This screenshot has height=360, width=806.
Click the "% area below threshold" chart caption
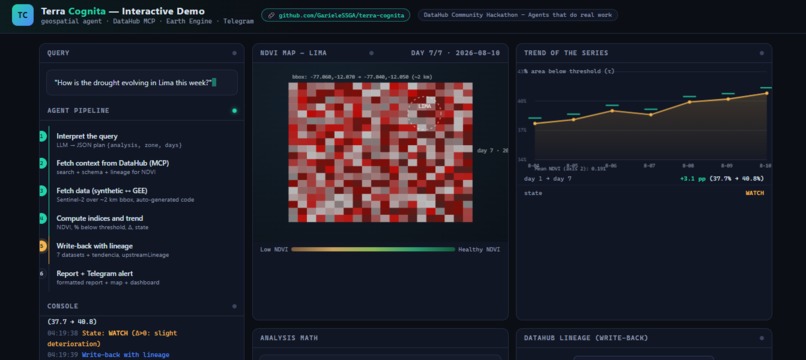click(x=569, y=71)
